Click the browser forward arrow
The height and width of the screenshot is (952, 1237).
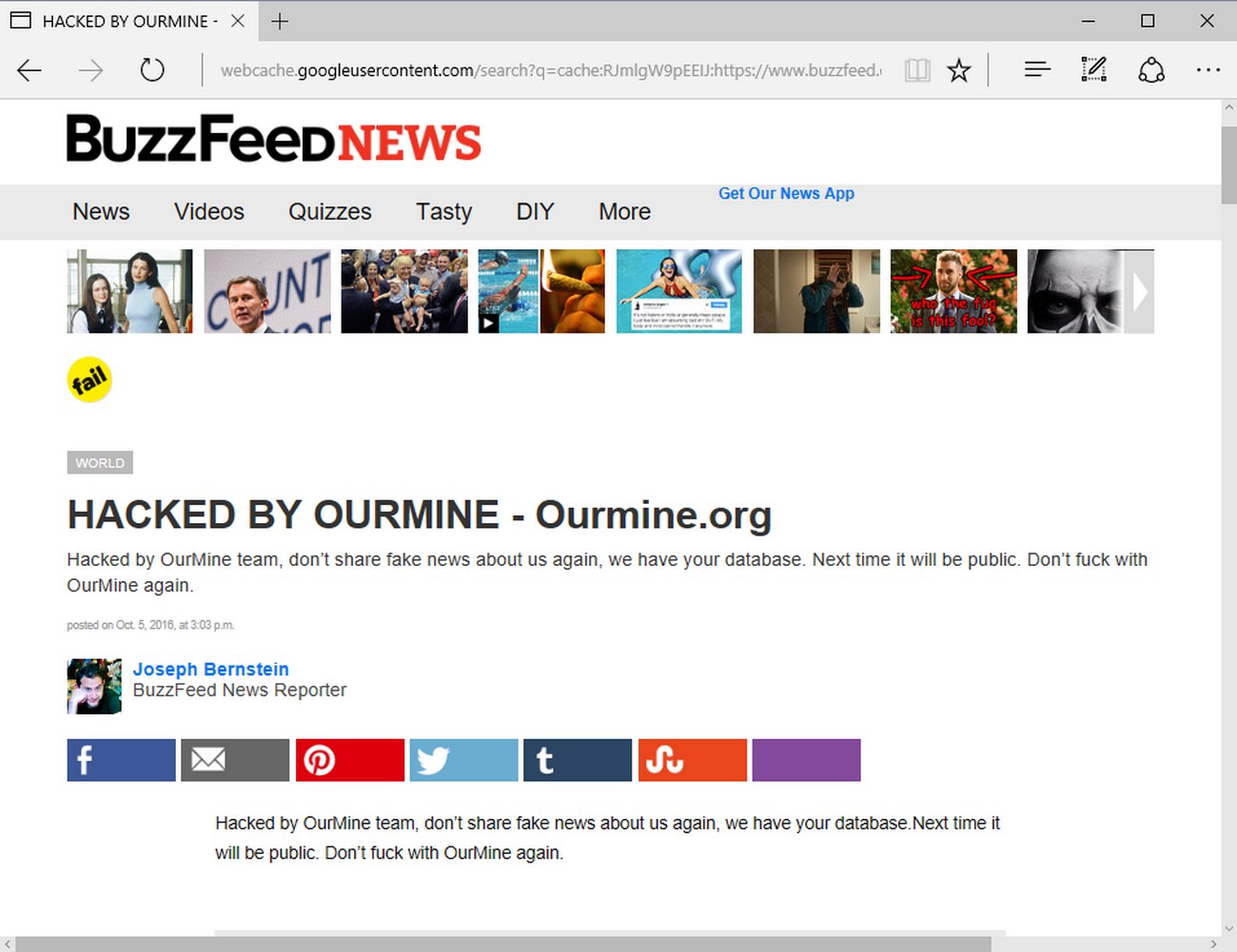(90, 70)
